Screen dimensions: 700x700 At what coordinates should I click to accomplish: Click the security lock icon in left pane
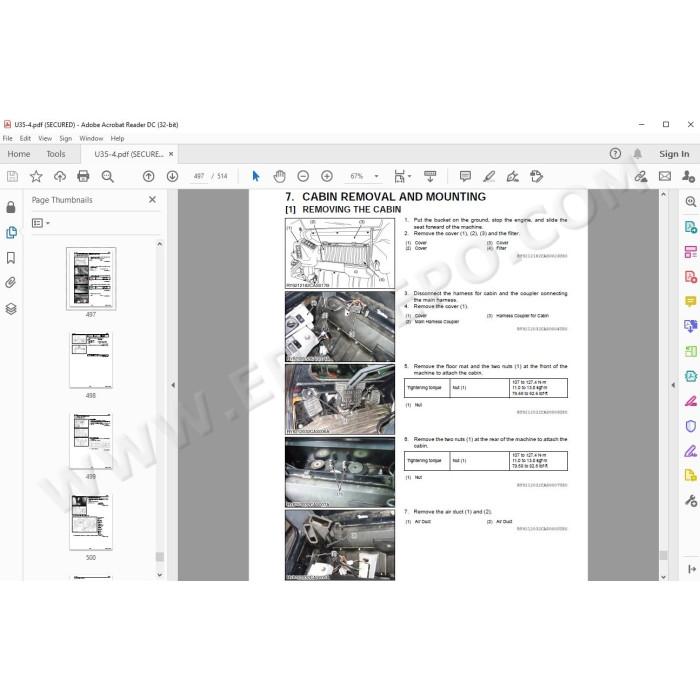11,207
